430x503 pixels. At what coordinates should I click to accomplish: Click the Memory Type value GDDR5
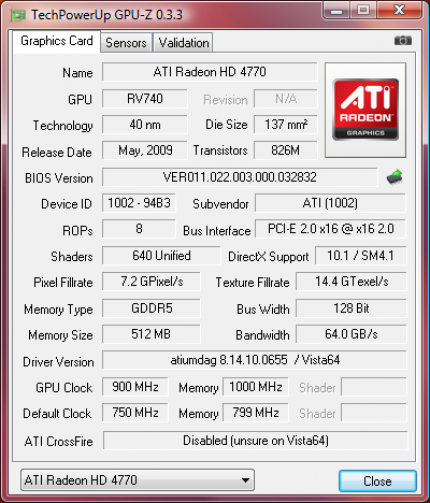(x=151, y=308)
